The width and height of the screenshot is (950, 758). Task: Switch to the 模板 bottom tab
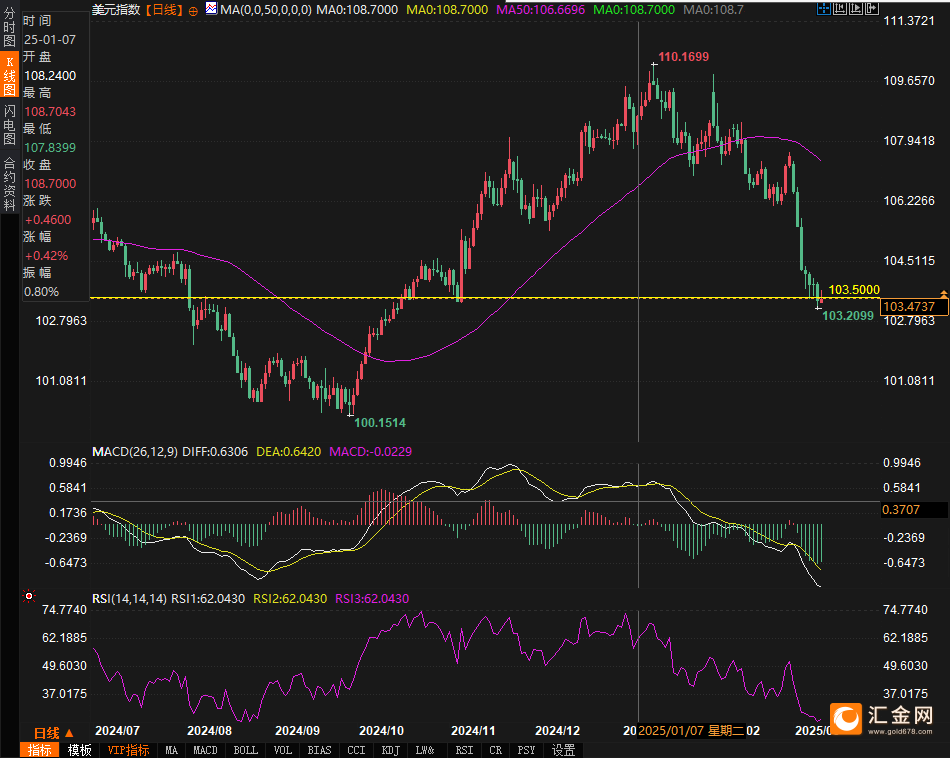point(79,750)
